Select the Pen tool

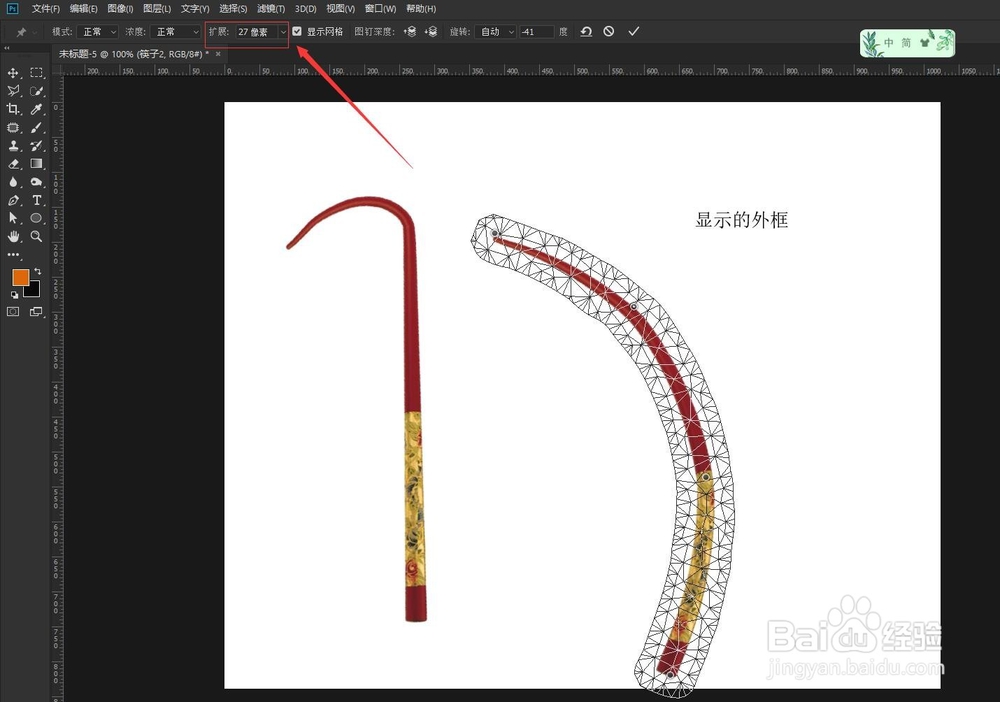(x=13, y=200)
